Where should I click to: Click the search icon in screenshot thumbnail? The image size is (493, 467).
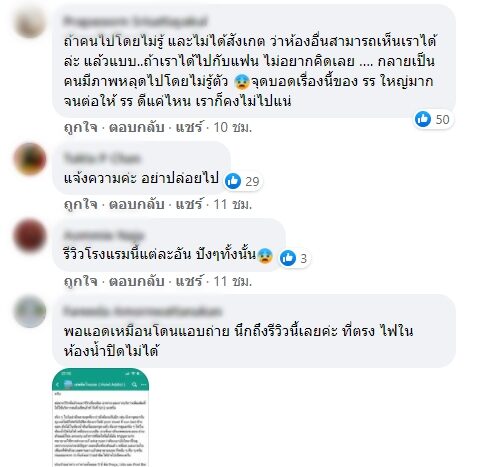coord(134,385)
